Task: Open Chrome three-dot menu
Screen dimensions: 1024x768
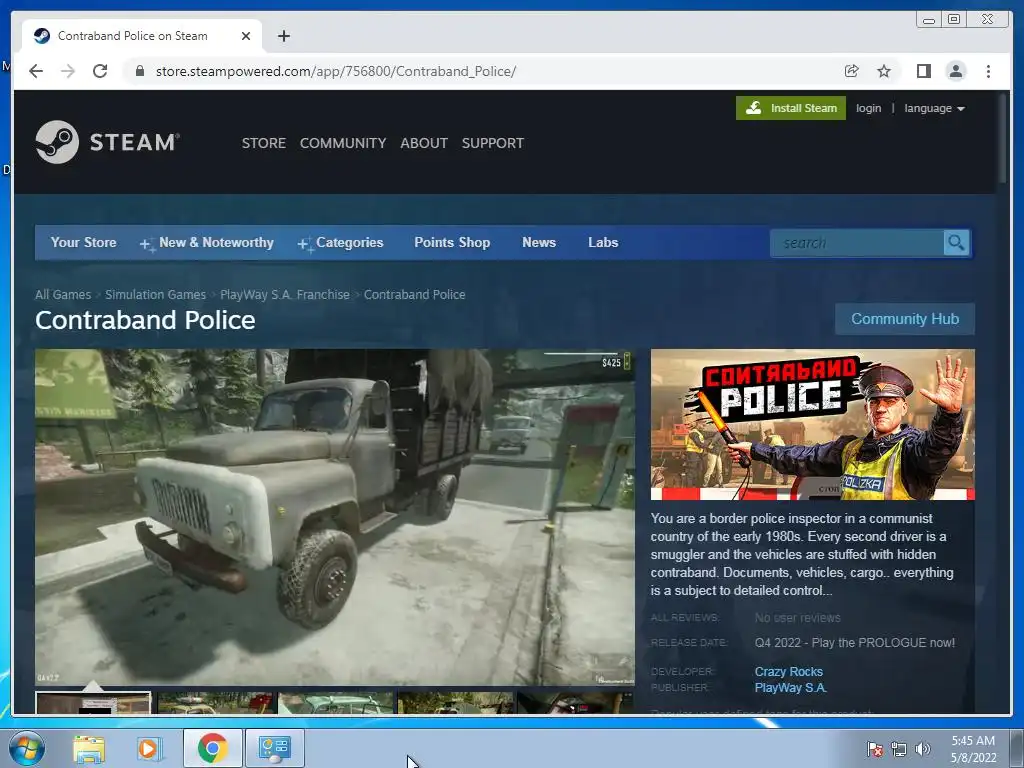Action: (x=988, y=71)
